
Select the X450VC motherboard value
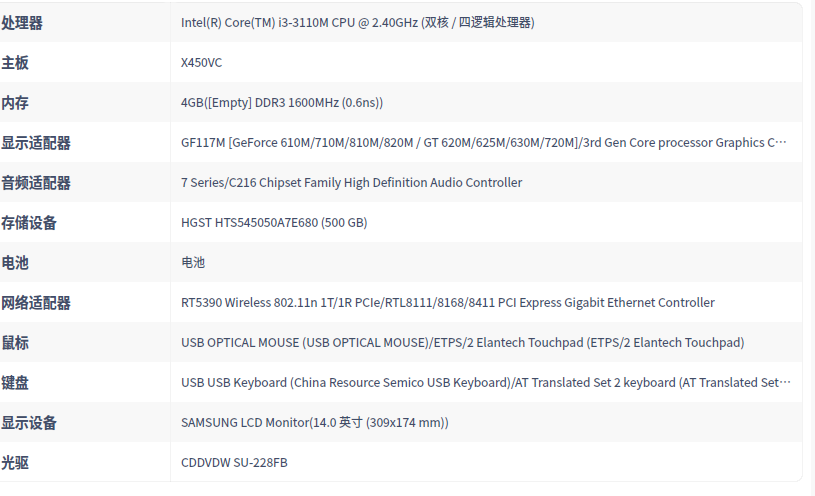click(x=201, y=63)
